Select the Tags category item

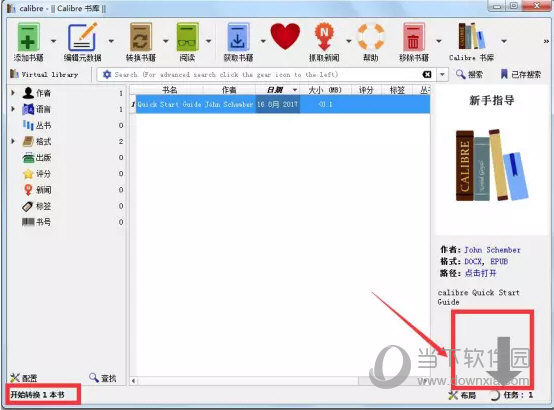pyautogui.click(x=37, y=206)
